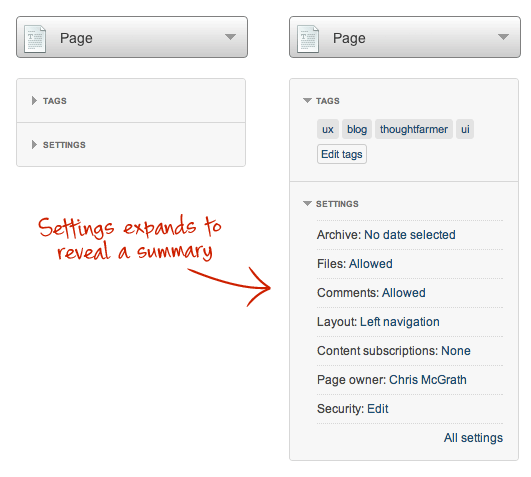This screenshot has width=531, height=477.
Task: Select the ui tag
Action: click(465, 129)
